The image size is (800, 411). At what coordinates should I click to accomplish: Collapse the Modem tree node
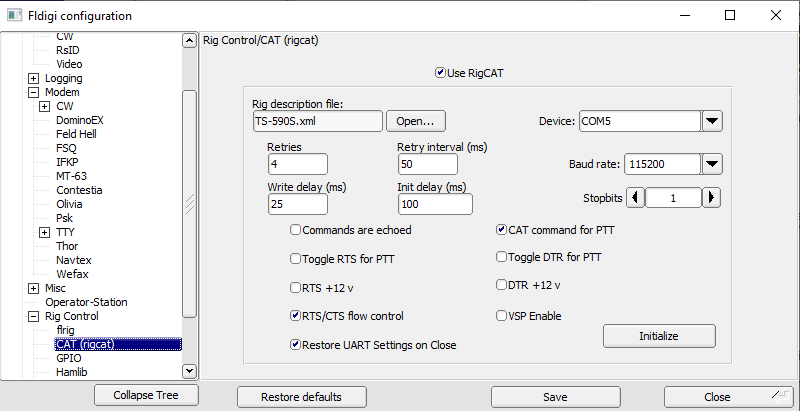34,92
